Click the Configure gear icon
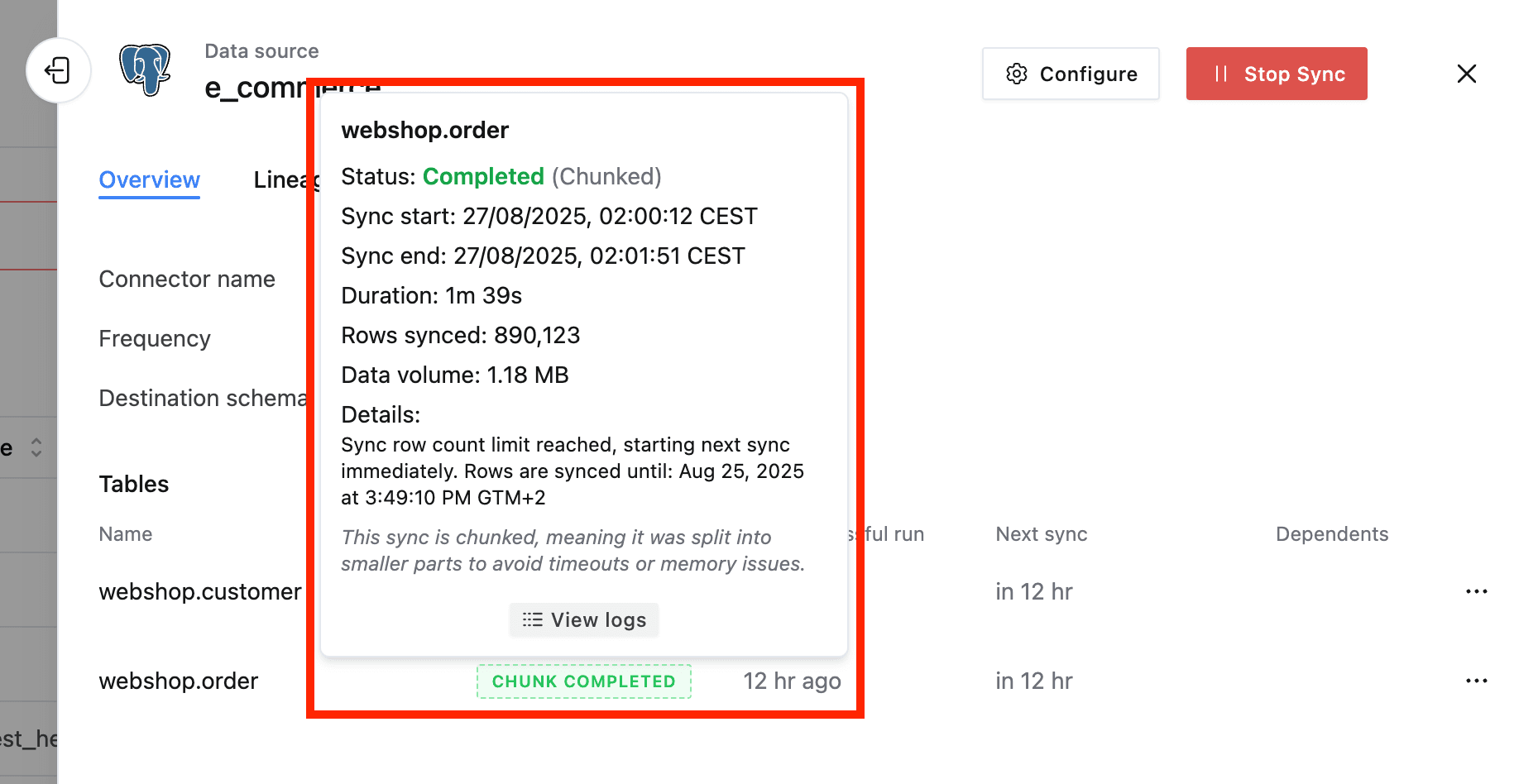The height and width of the screenshot is (784, 1538). (1016, 74)
